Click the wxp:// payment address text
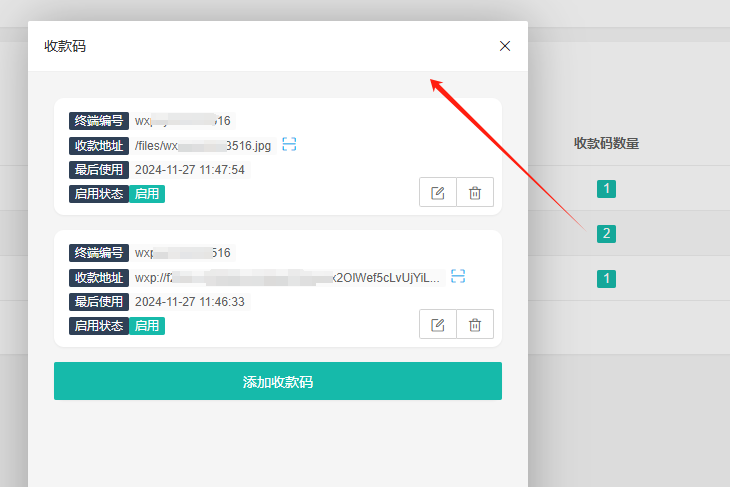Viewport: 730px width, 487px height. (x=287, y=277)
